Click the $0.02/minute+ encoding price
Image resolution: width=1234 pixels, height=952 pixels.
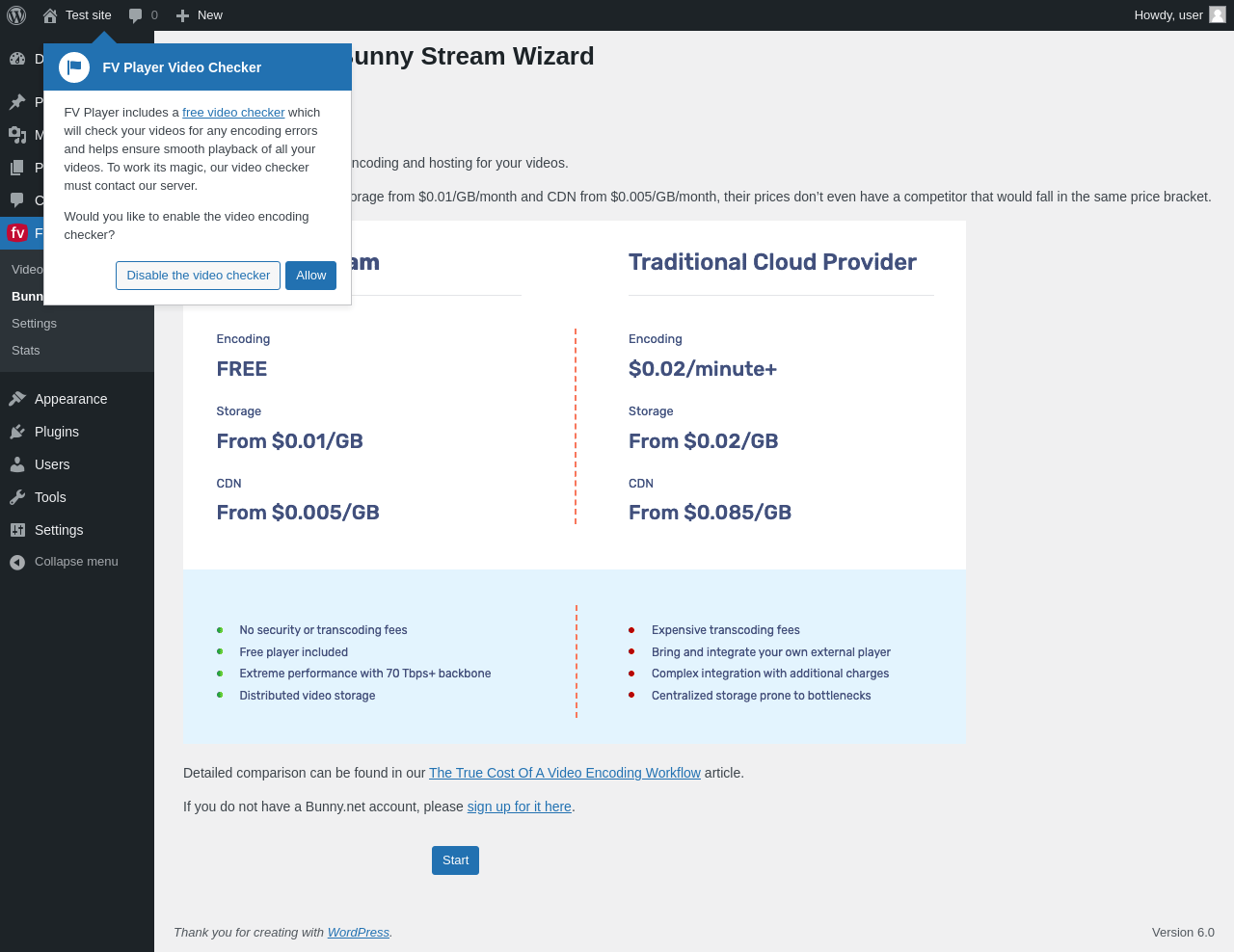point(703,369)
